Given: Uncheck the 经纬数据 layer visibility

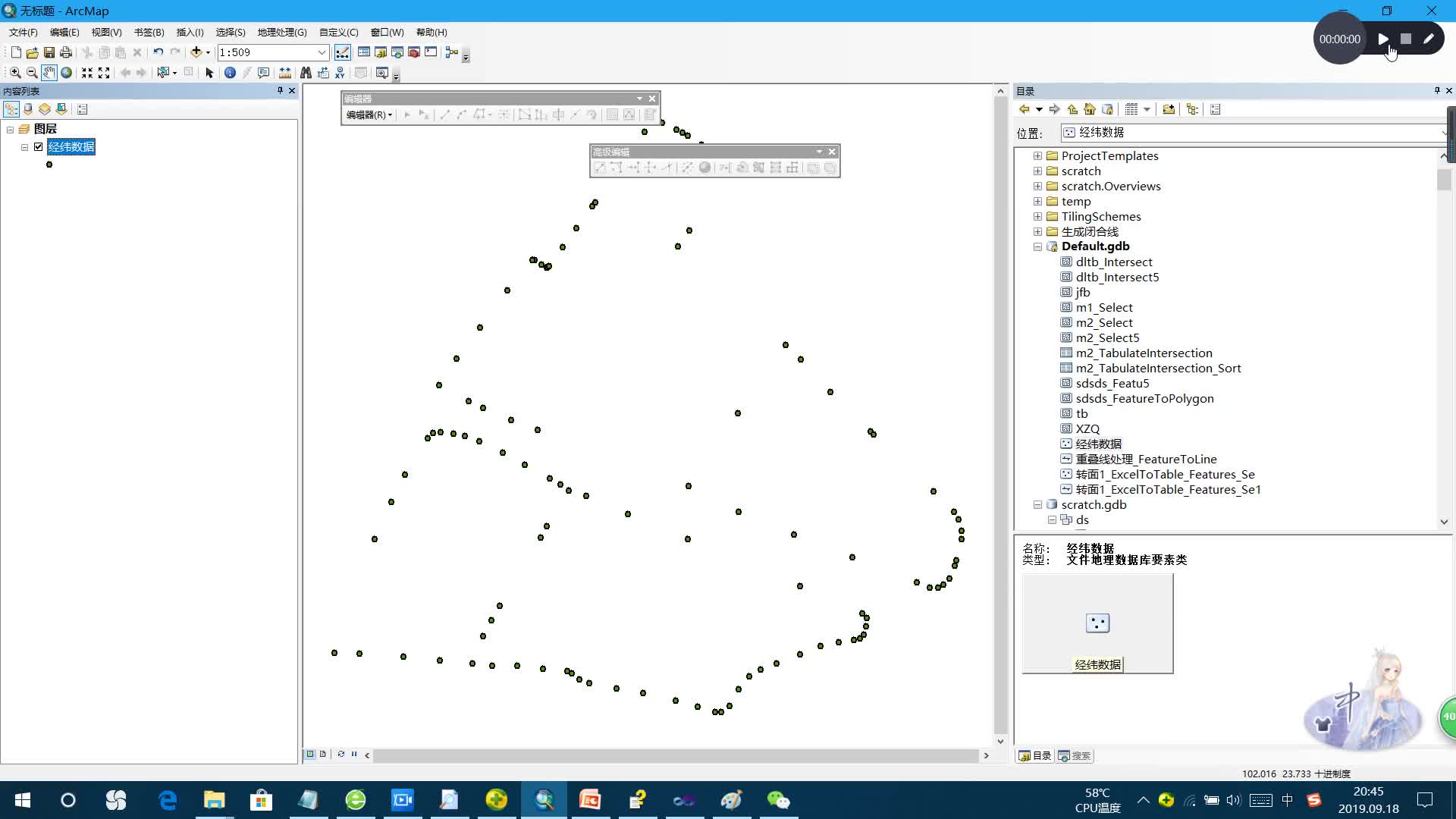Looking at the screenshot, I should pyautogui.click(x=39, y=147).
